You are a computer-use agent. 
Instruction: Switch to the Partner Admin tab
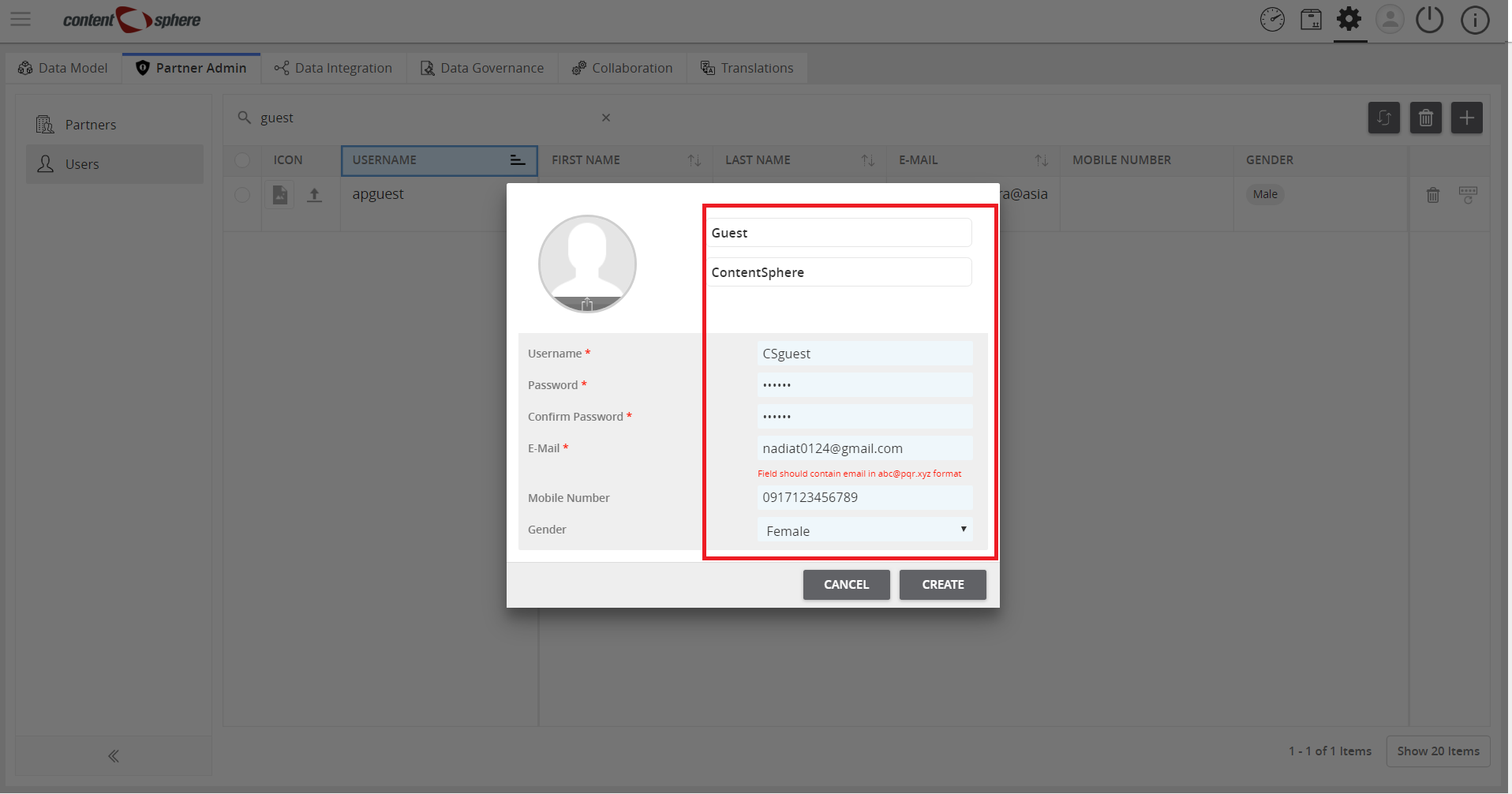191,68
